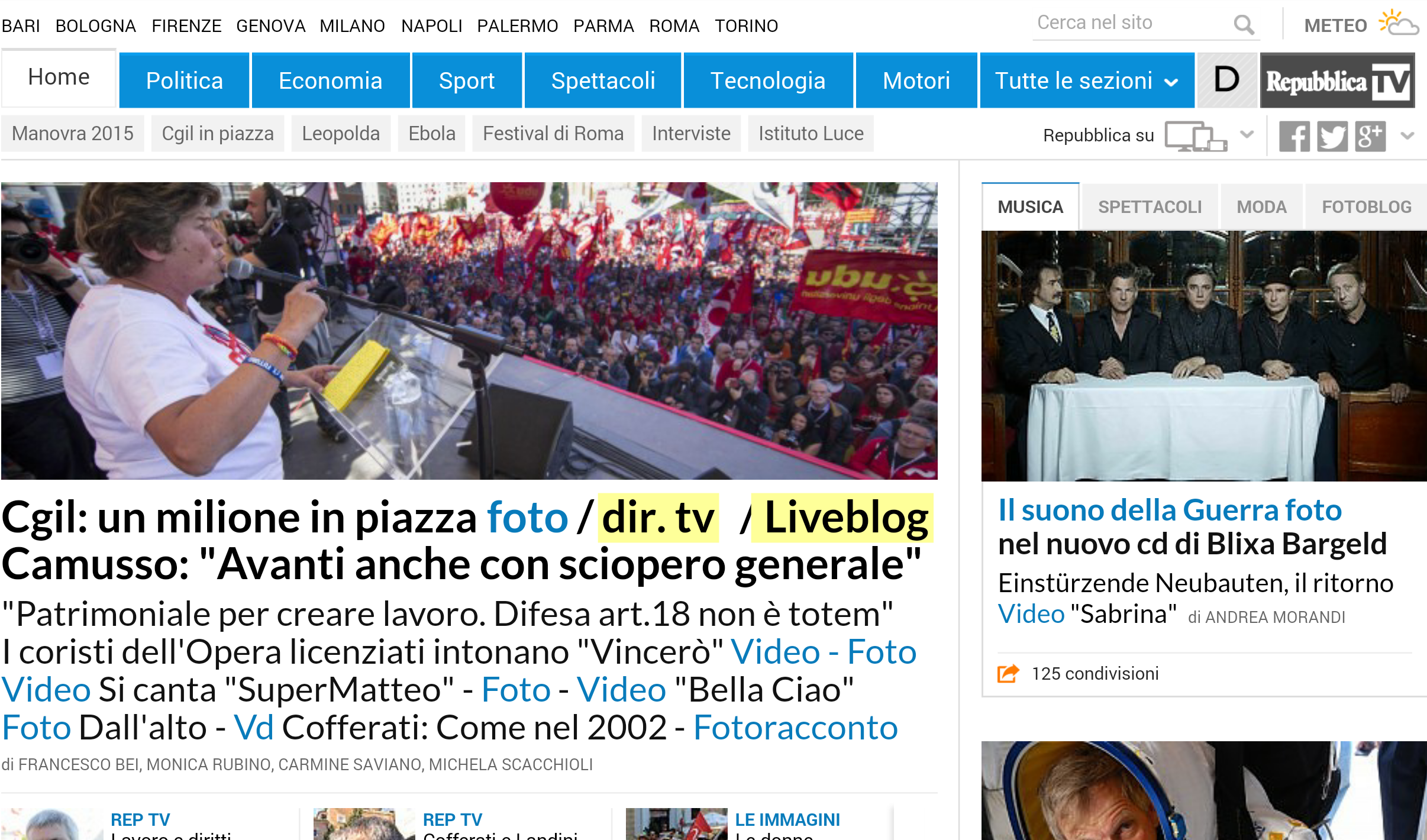Open the Economia section
Screen dimensions: 1427x840
pyautogui.click(x=330, y=80)
